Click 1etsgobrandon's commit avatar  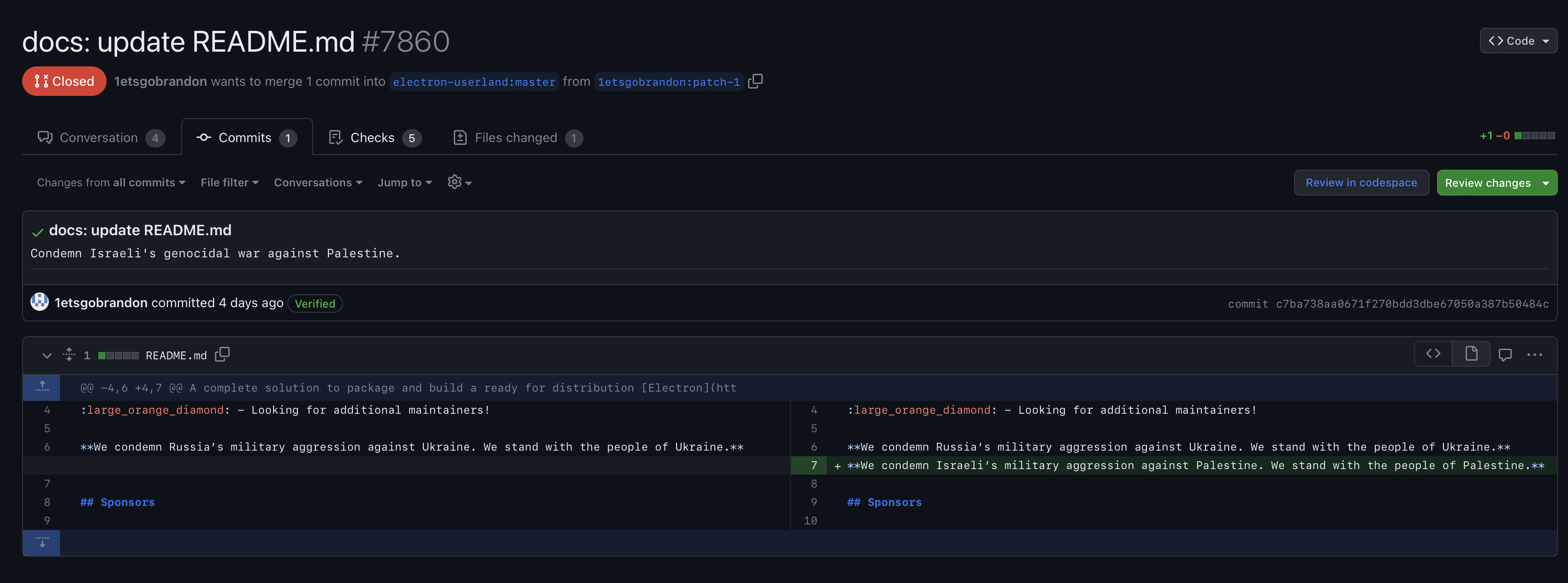[x=40, y=302]
